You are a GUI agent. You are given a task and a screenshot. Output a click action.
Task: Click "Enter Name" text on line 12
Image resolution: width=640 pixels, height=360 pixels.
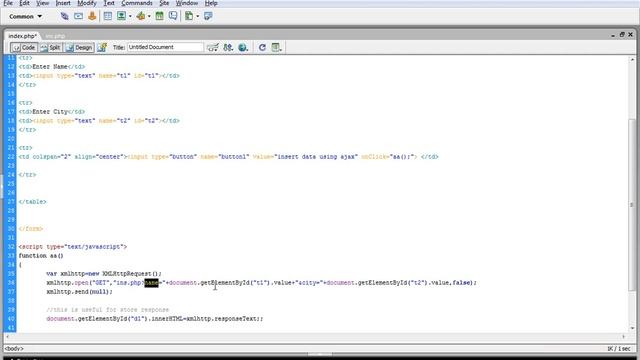pyautogui.click(x=50, y=67)
